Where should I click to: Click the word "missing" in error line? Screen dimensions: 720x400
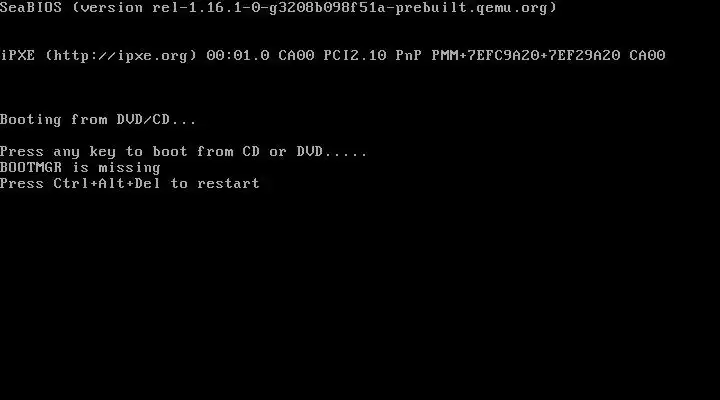[129, 168]
